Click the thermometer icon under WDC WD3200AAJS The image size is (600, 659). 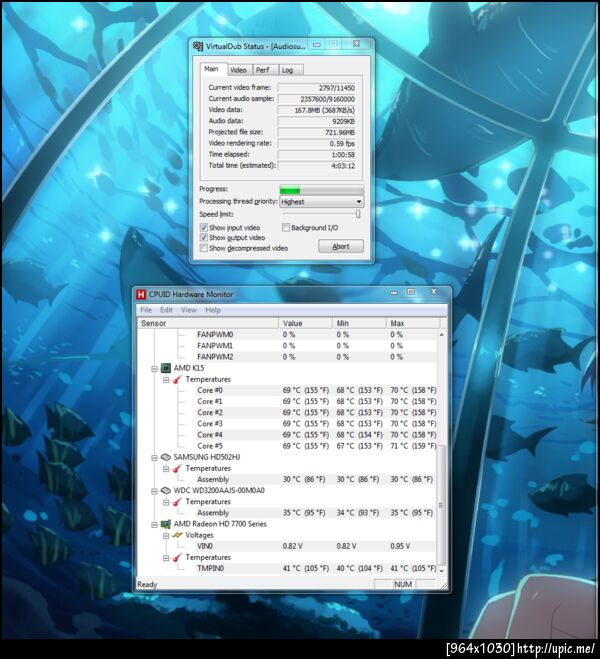pyautogui.click(x=177, y=502)
